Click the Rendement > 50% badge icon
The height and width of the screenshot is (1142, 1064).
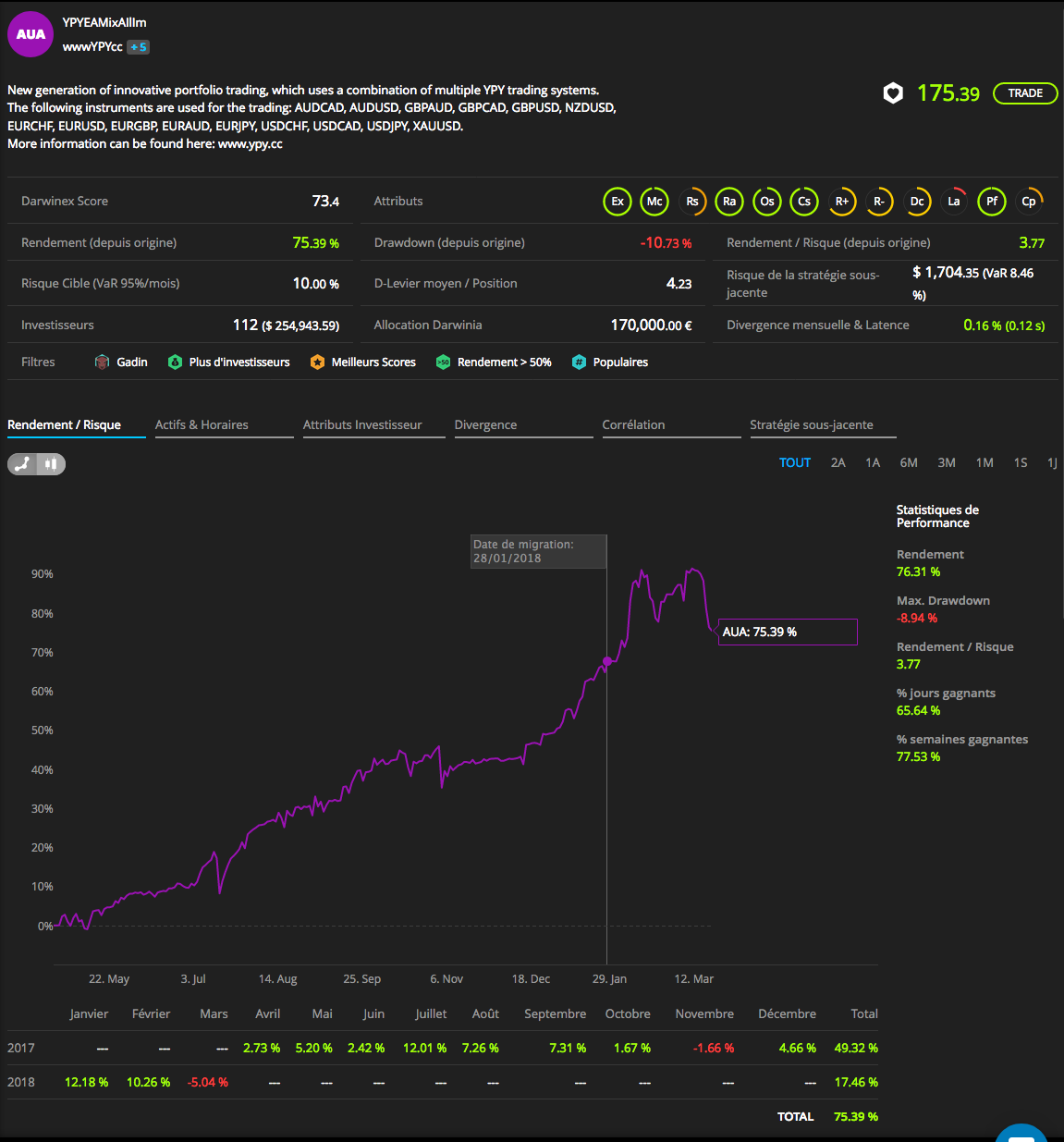pyautogui.click(x=443, y=362)
